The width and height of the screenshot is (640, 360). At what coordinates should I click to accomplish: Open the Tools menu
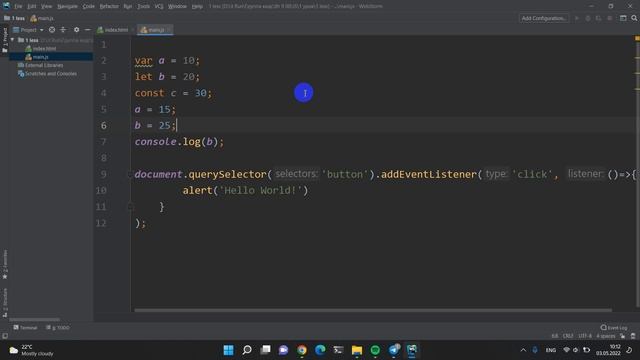[x=143, y=6]
